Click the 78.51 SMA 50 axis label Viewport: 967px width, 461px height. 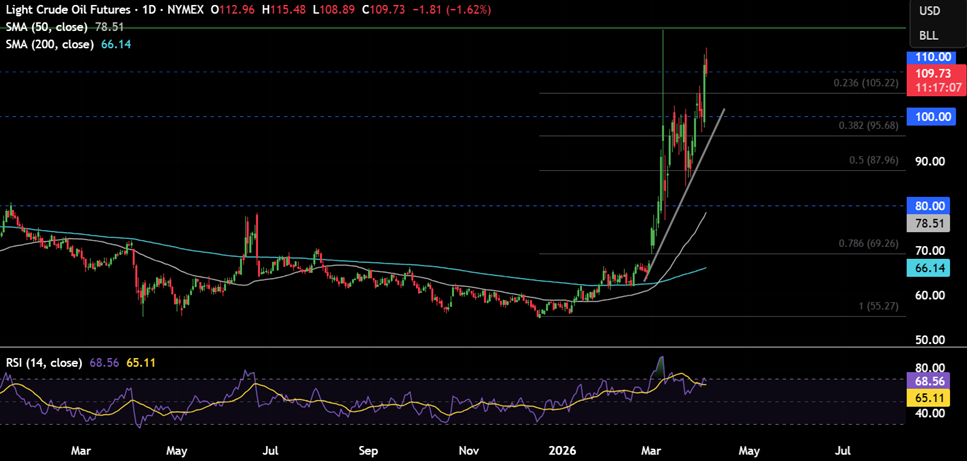927,225
